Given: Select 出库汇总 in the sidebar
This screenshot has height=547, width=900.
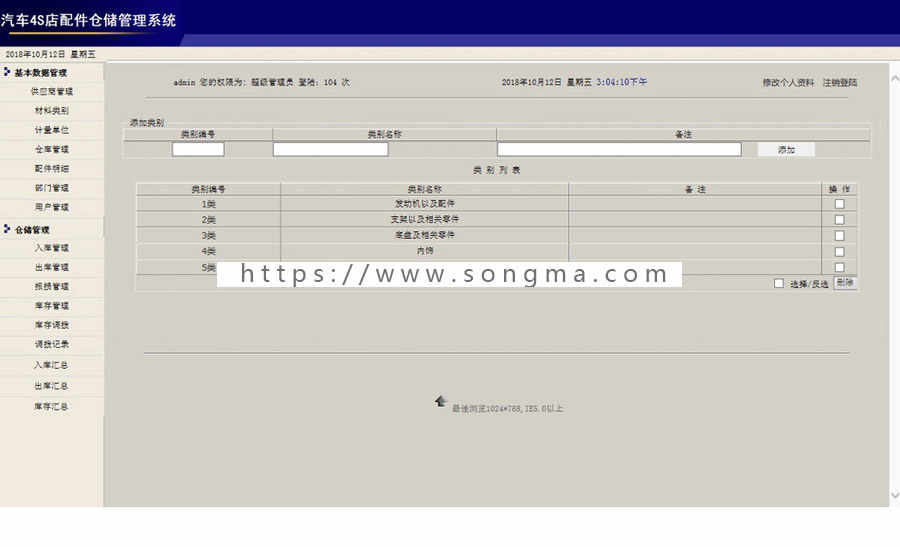Looking at the screenshot, I should coord(51,386).
